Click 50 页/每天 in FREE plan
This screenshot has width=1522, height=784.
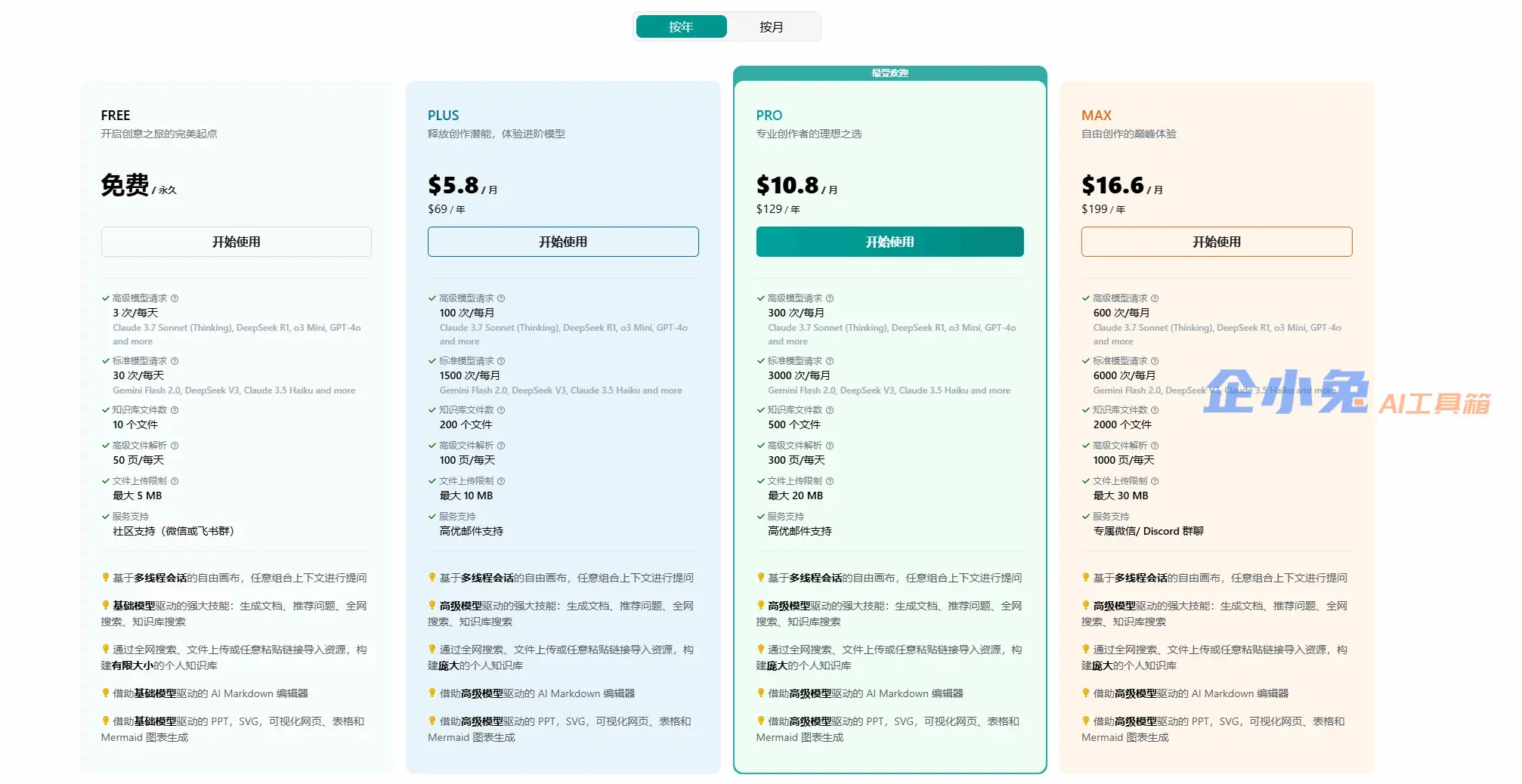point(138,460)
